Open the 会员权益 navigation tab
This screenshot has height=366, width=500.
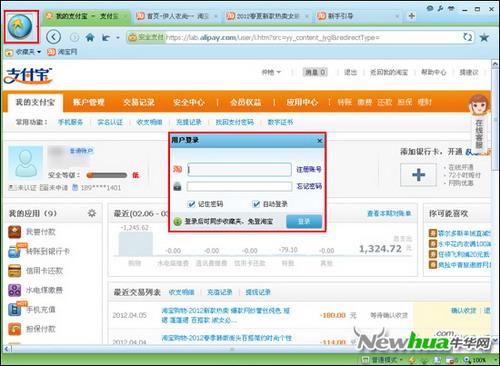click(x=245, y=102)
